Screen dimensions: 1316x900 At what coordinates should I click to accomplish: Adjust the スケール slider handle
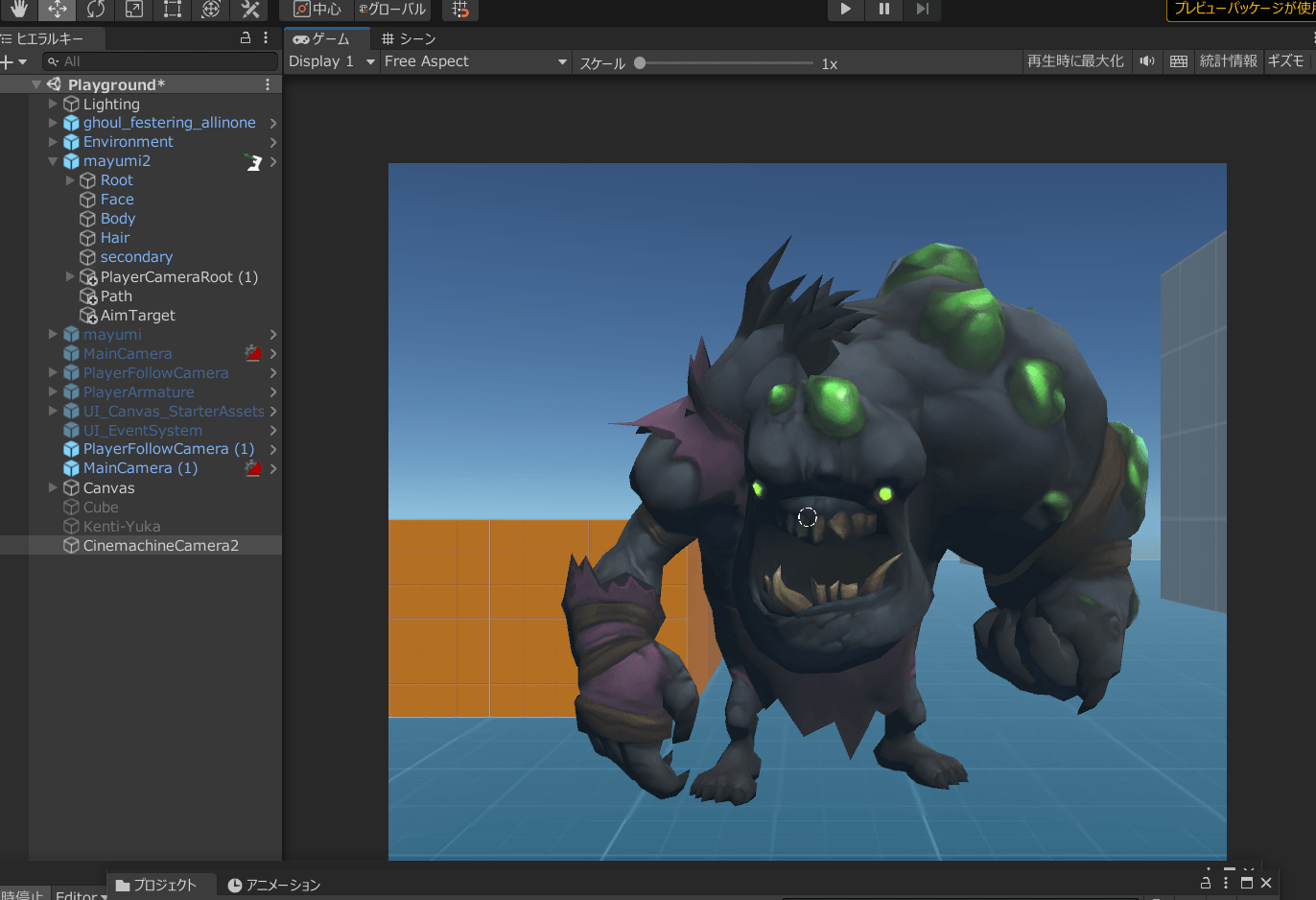point(640,63)
